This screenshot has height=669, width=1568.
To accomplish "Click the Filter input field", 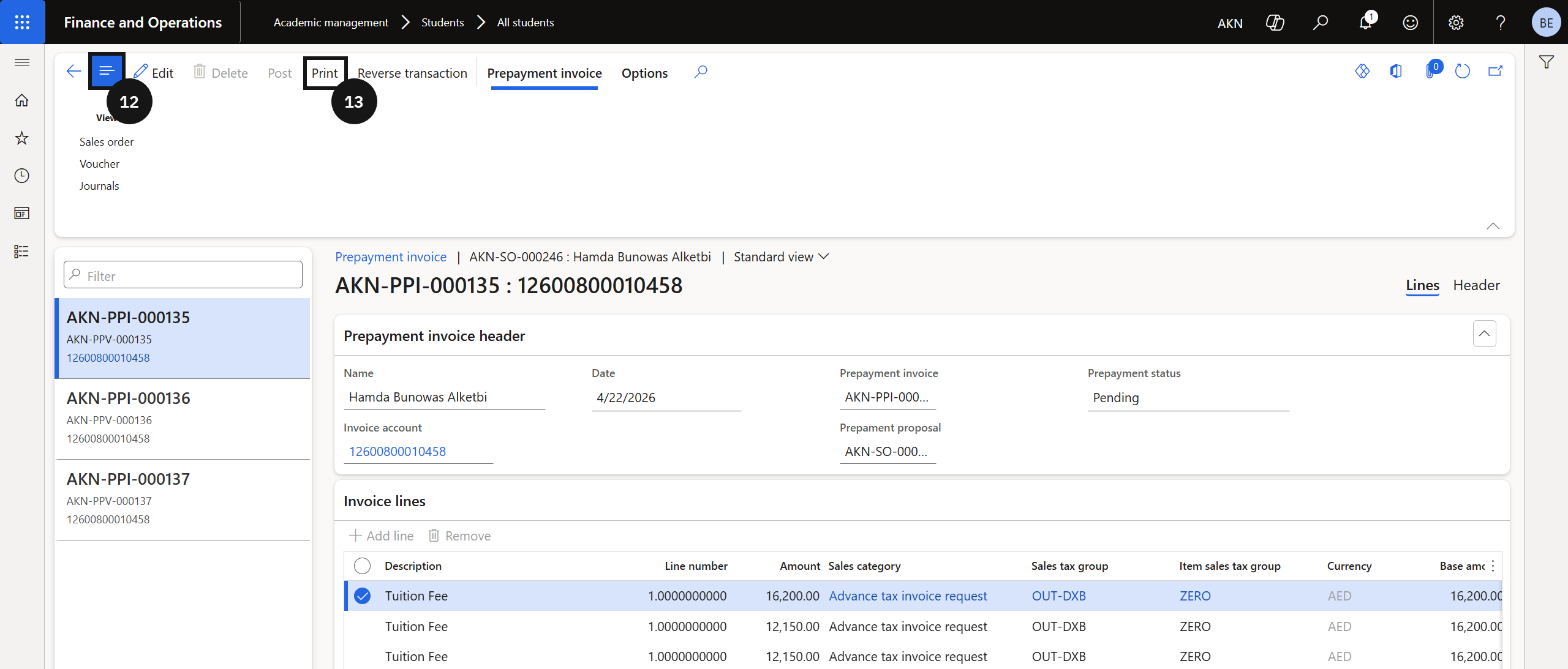I will pos(183,275).
